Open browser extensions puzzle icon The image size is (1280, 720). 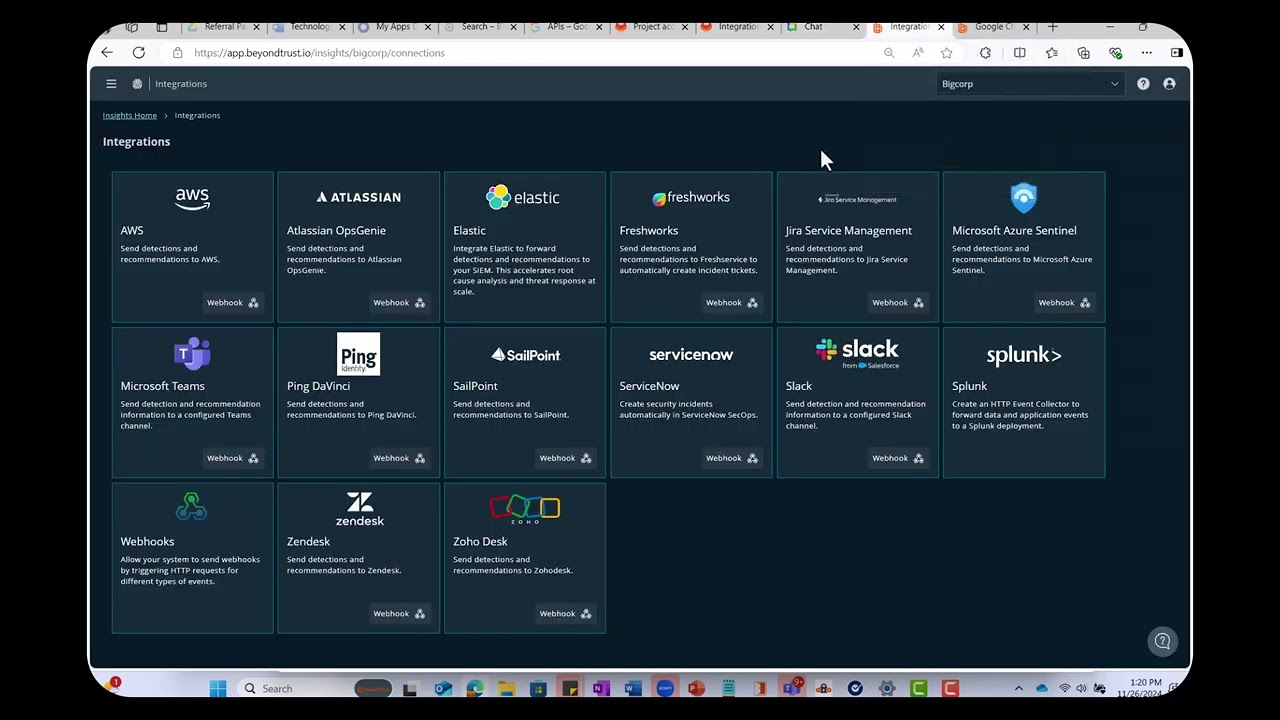pos(985,53)
